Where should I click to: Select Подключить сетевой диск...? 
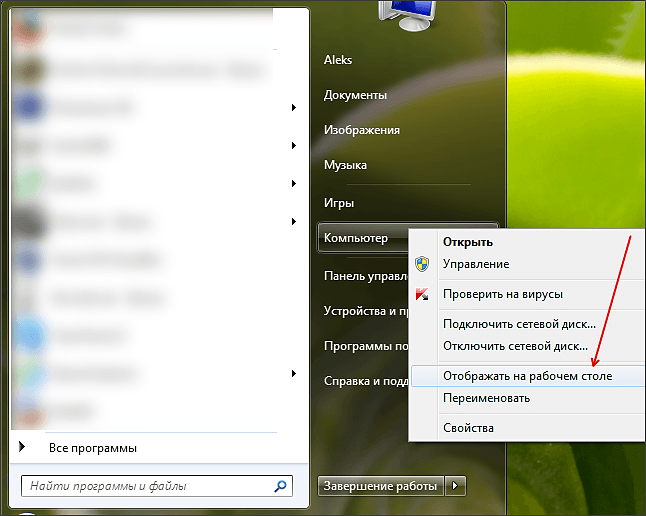click(x=519, y=324)
